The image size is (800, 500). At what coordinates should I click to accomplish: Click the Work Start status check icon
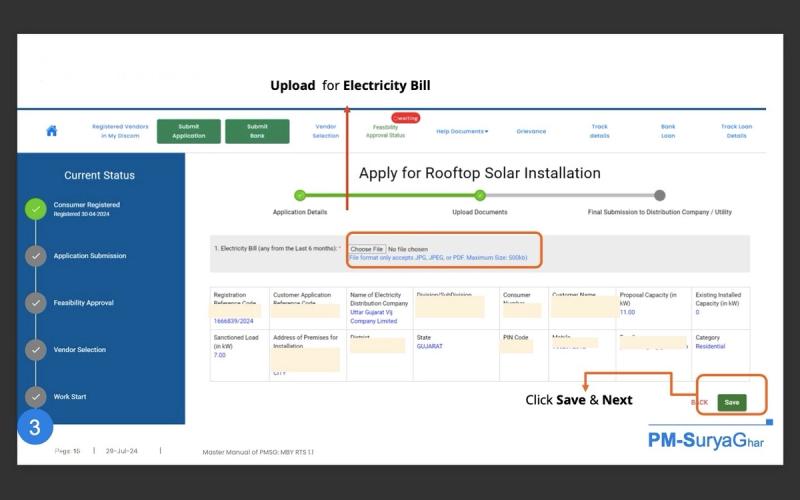(x=36, y=397)
